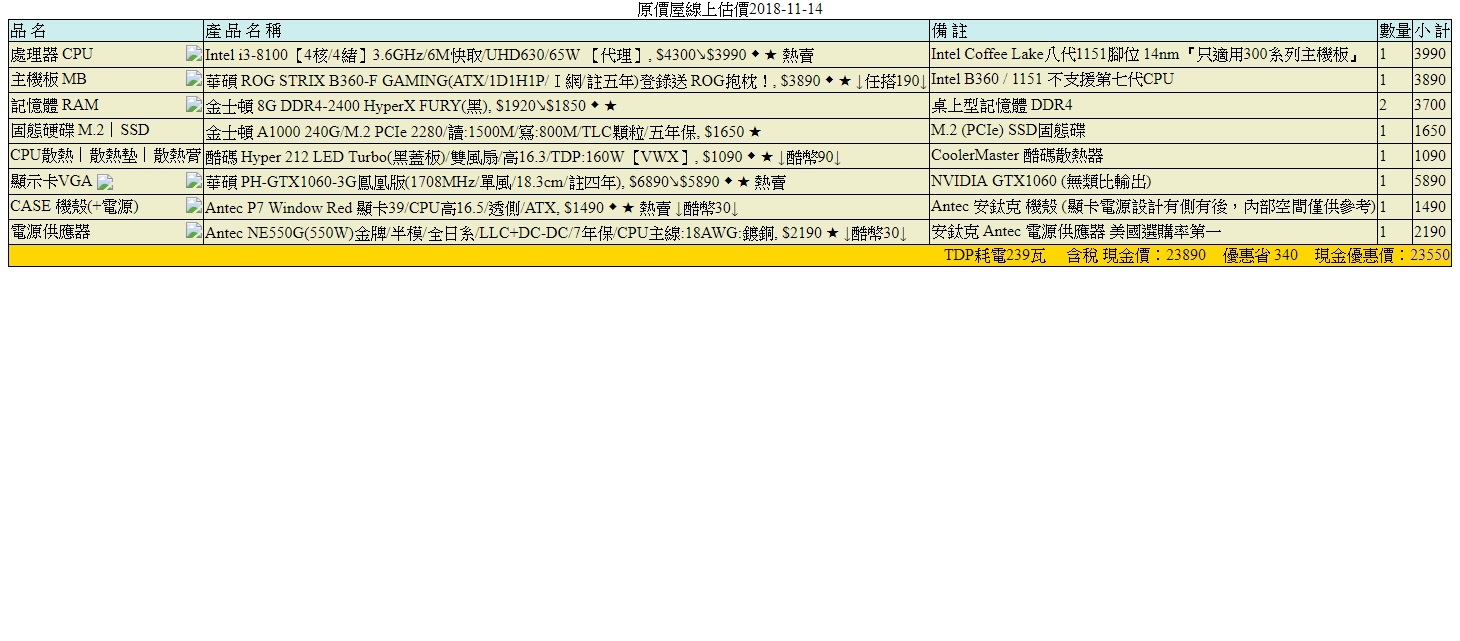Click the subtotal 3890 for the motherboard
Screen dimensions: 1460x641
coord(1430,79)
